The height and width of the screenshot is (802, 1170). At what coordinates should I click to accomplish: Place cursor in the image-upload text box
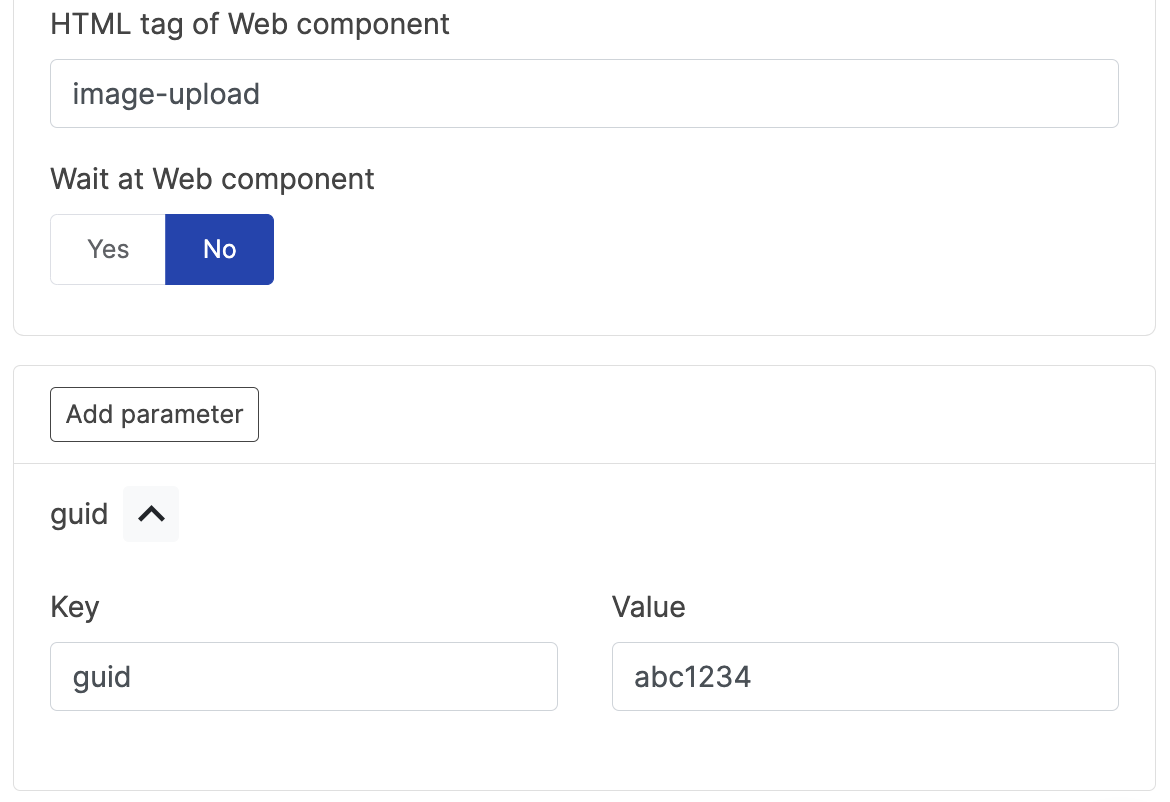pyautogui.click(x=584, y=94)
